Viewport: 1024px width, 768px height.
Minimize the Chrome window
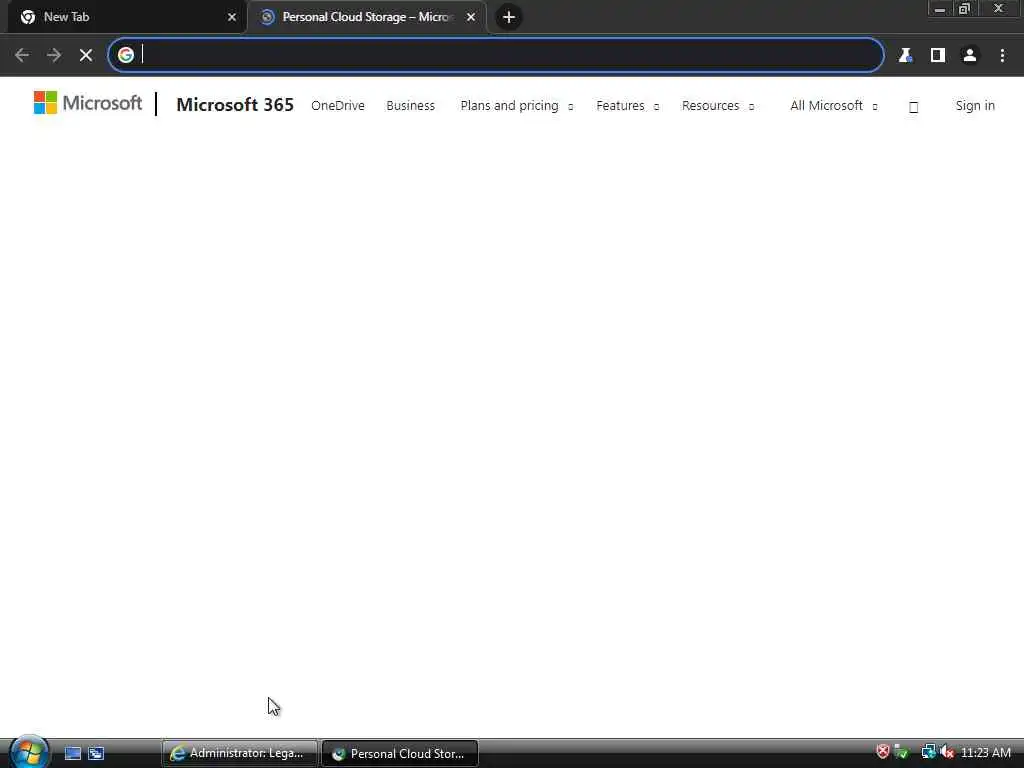tap(940, 9)
